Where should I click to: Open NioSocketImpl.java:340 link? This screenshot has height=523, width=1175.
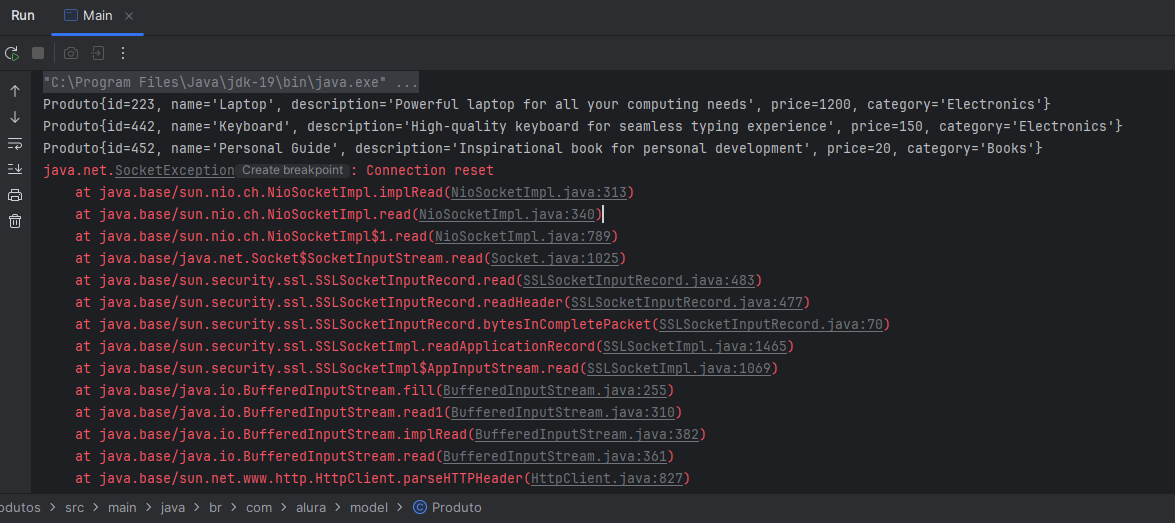point(507,214)
